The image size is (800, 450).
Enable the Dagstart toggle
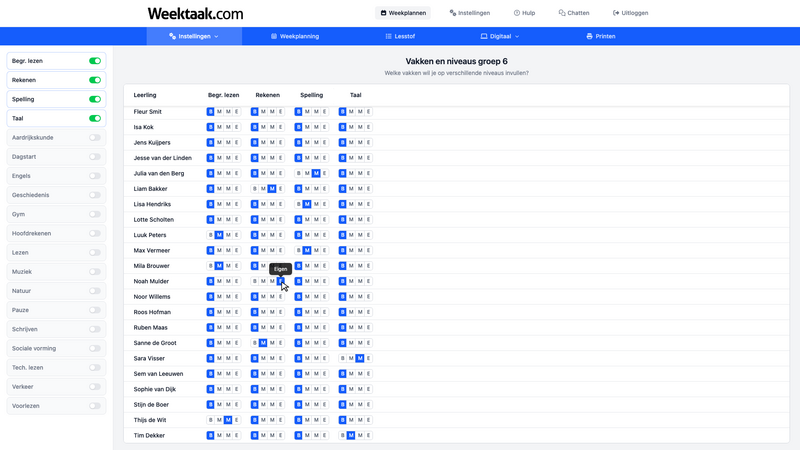click(x=95, y=157)
